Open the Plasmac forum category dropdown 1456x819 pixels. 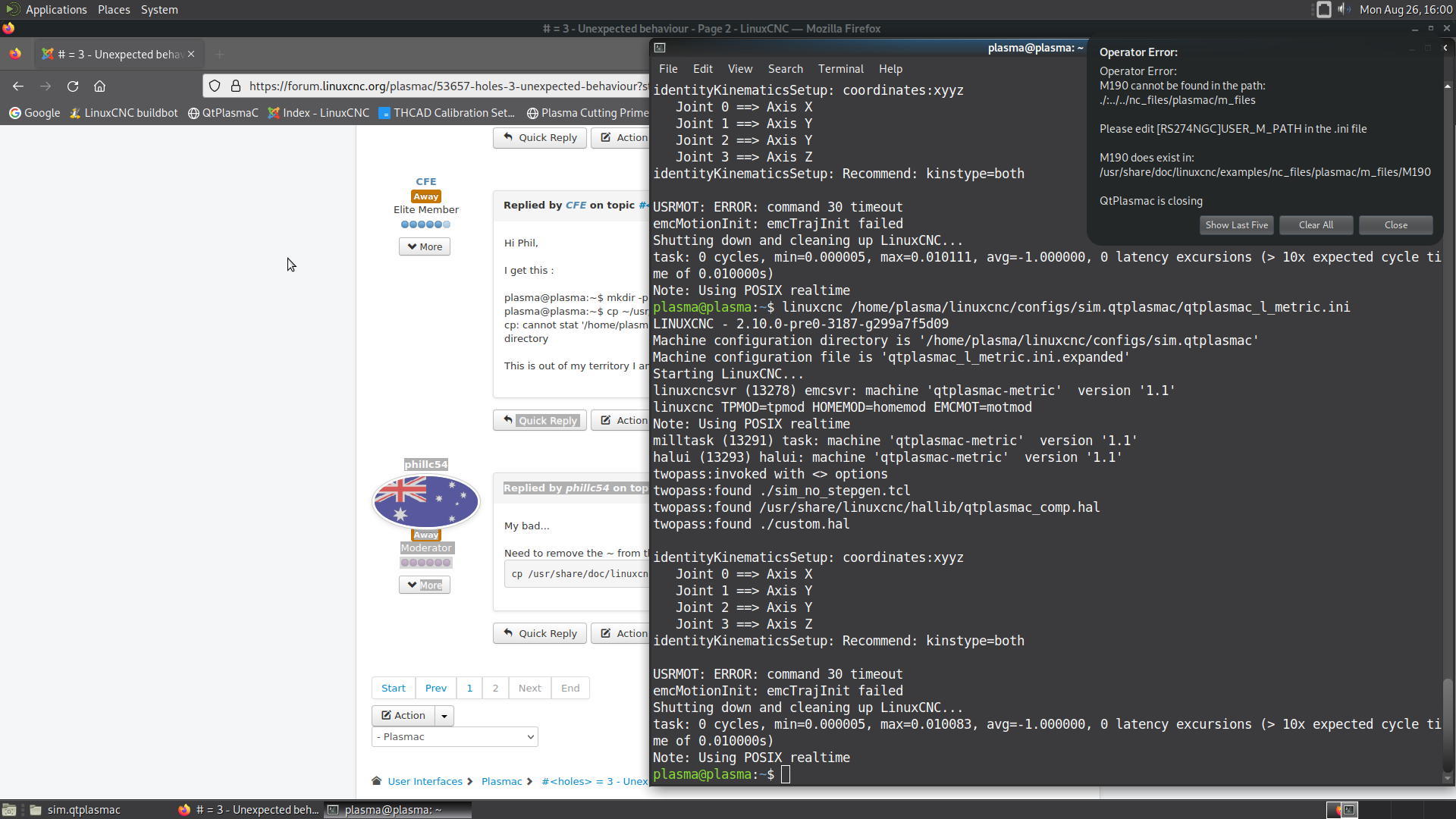[x=455, y=737]
